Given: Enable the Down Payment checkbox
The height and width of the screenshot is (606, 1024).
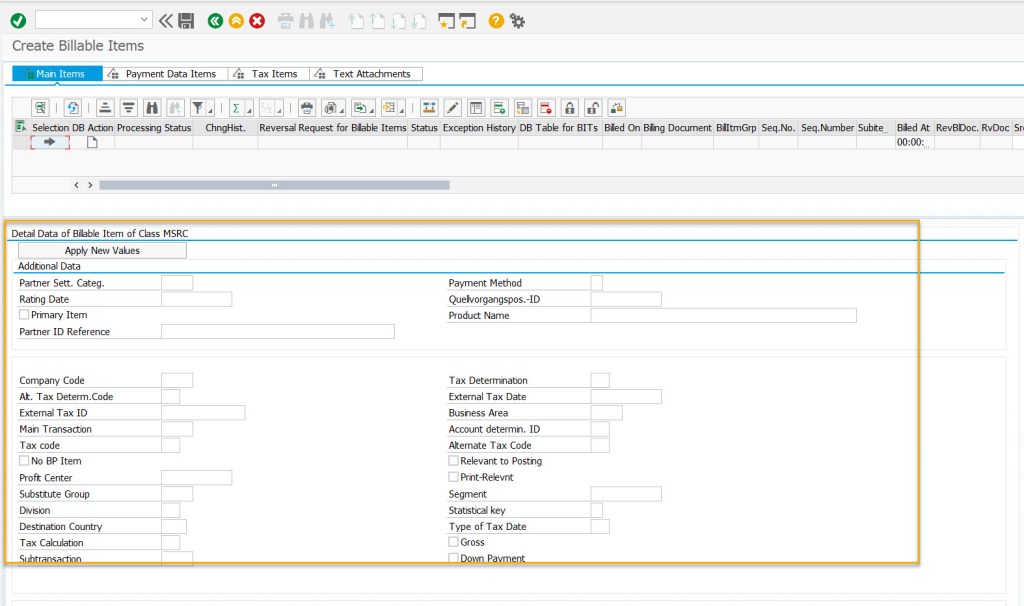Looking at the screenshot, I should pyautogui.click(x=452, y=558).
